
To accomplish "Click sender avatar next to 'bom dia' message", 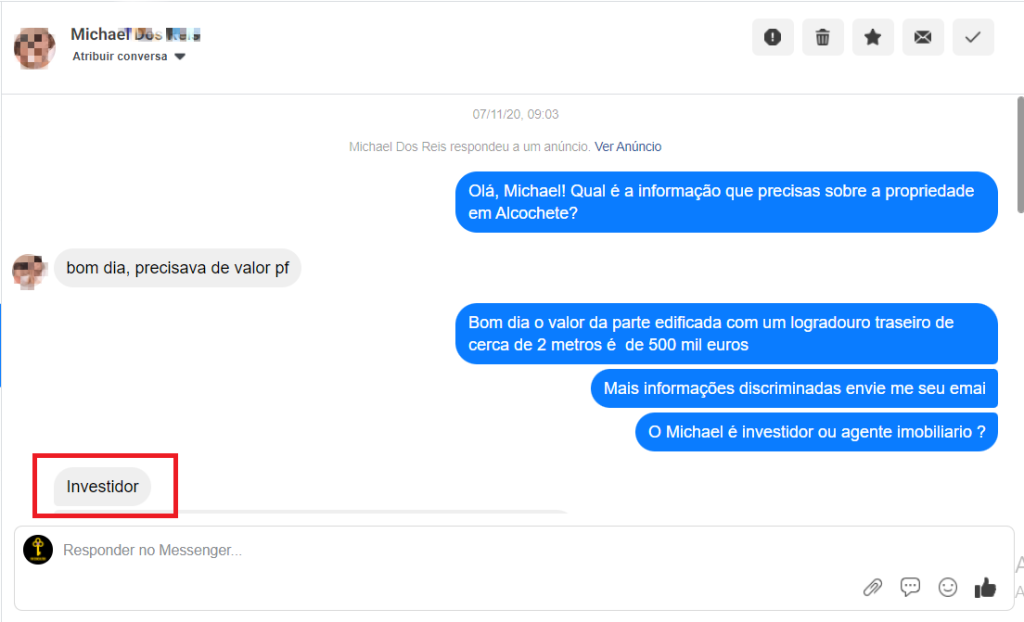I will click(x=29, y=271).
